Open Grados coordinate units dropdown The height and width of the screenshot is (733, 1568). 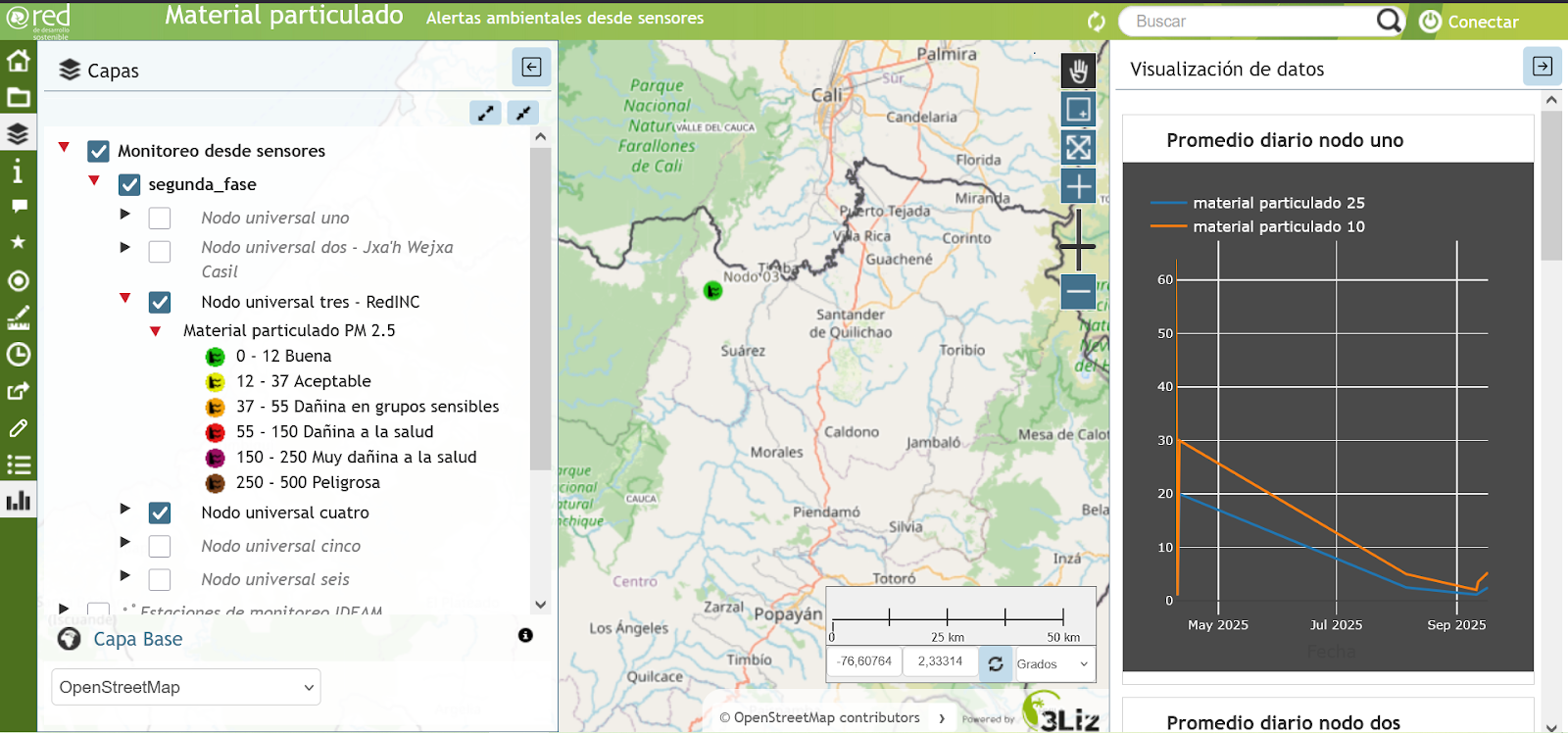coord(1054,663)
